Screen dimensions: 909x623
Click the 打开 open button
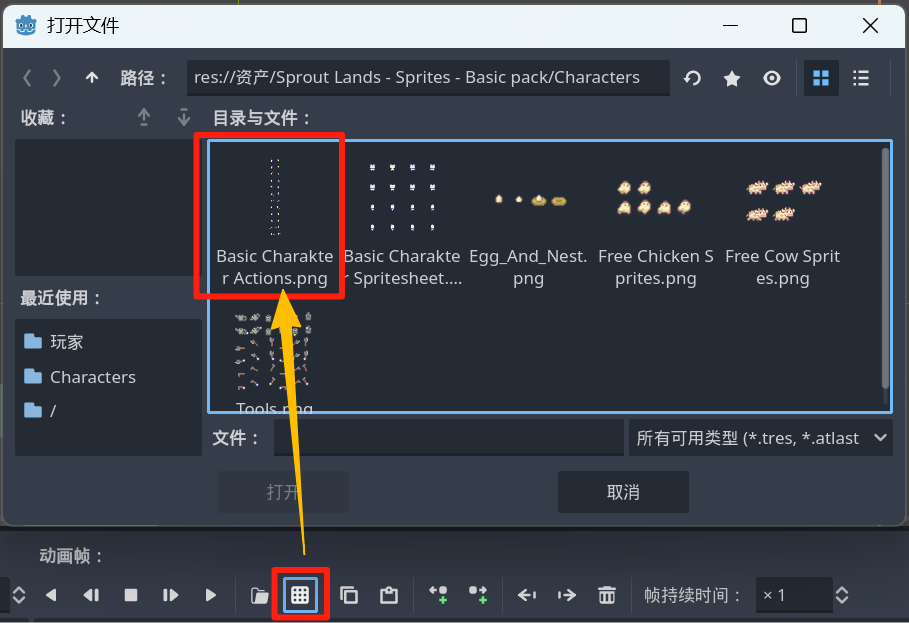pyautogui.click(x=283, y=492)
